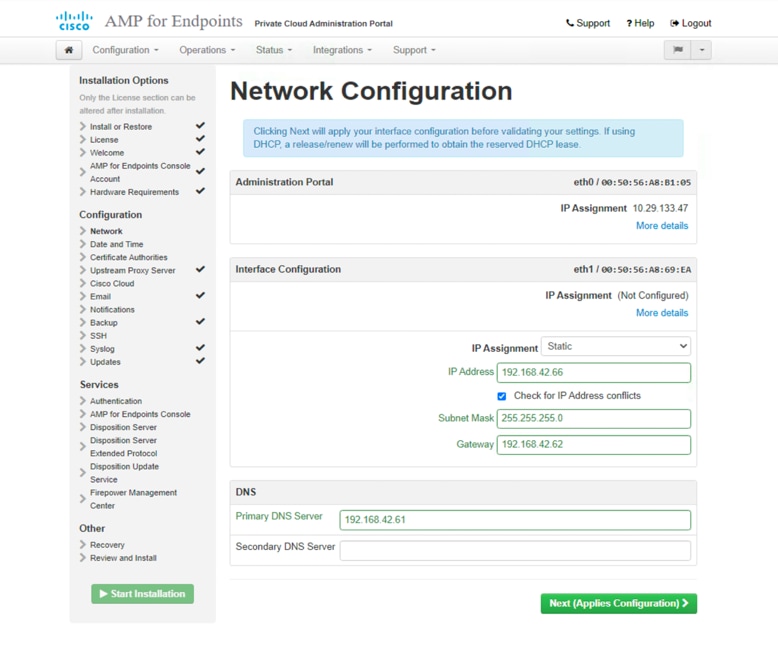This screenshot has height=653, width=778.
Task: Select Email in sidebar
Action: [100, 297]
